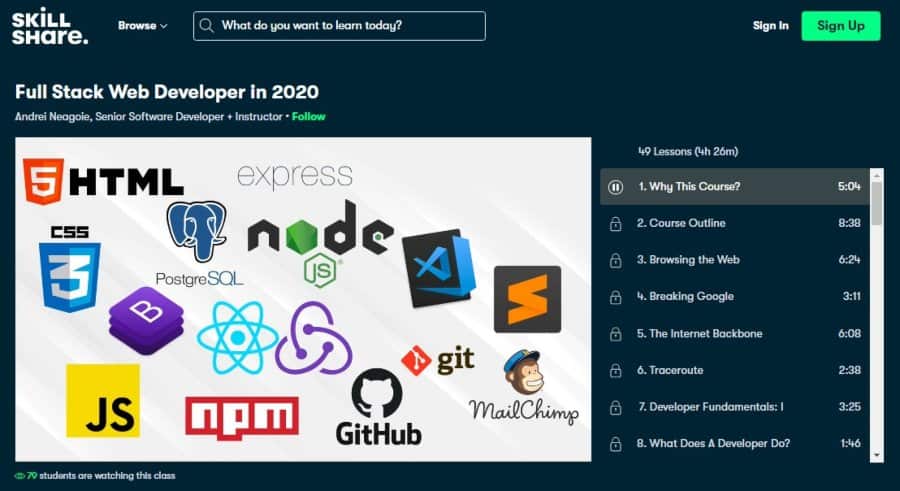Click the 8:38 duration of Course Outline
This screenshot has height=491, width=900.
pyautogui.click(x=849, y=223)
